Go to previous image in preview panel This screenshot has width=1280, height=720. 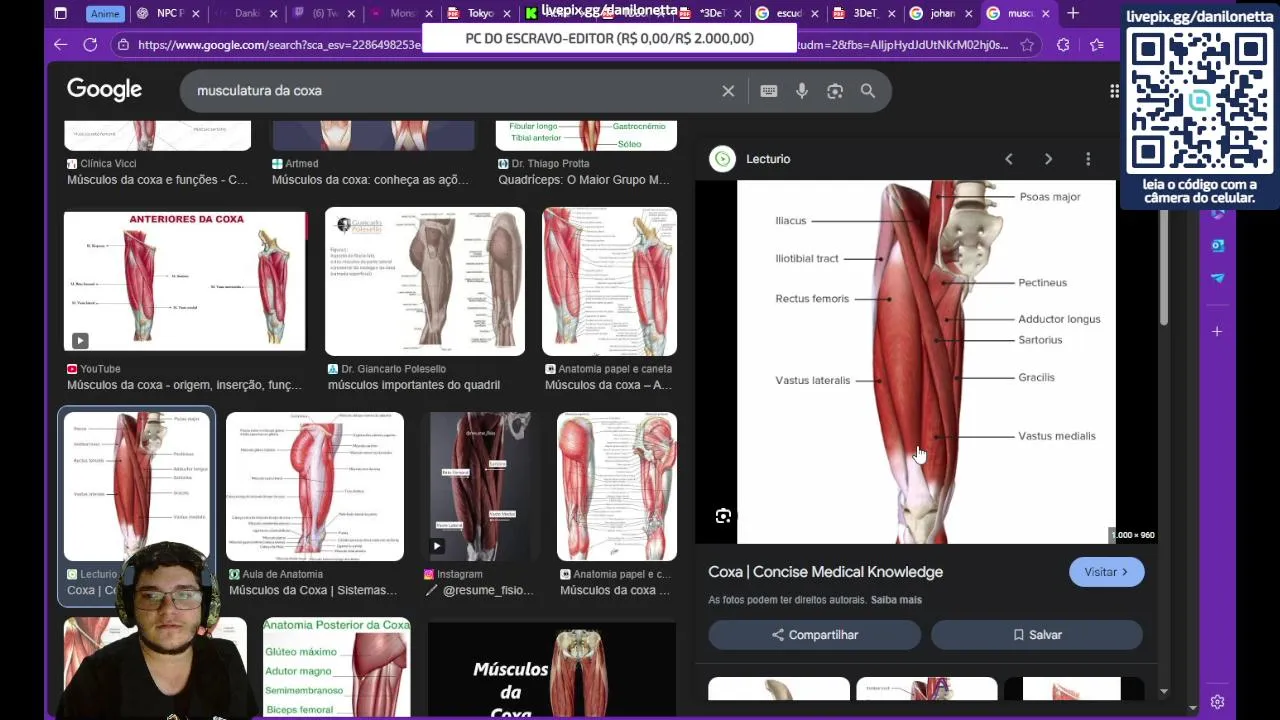point(1009,159)
